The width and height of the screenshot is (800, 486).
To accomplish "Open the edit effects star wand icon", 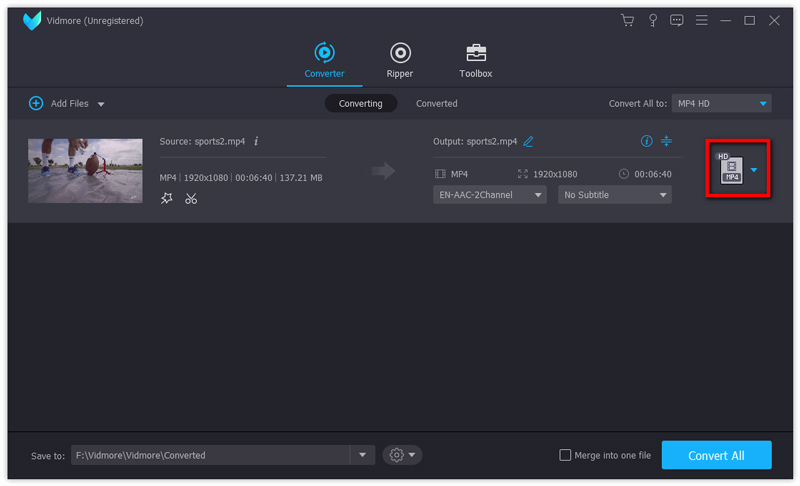I will click(167, 198).
